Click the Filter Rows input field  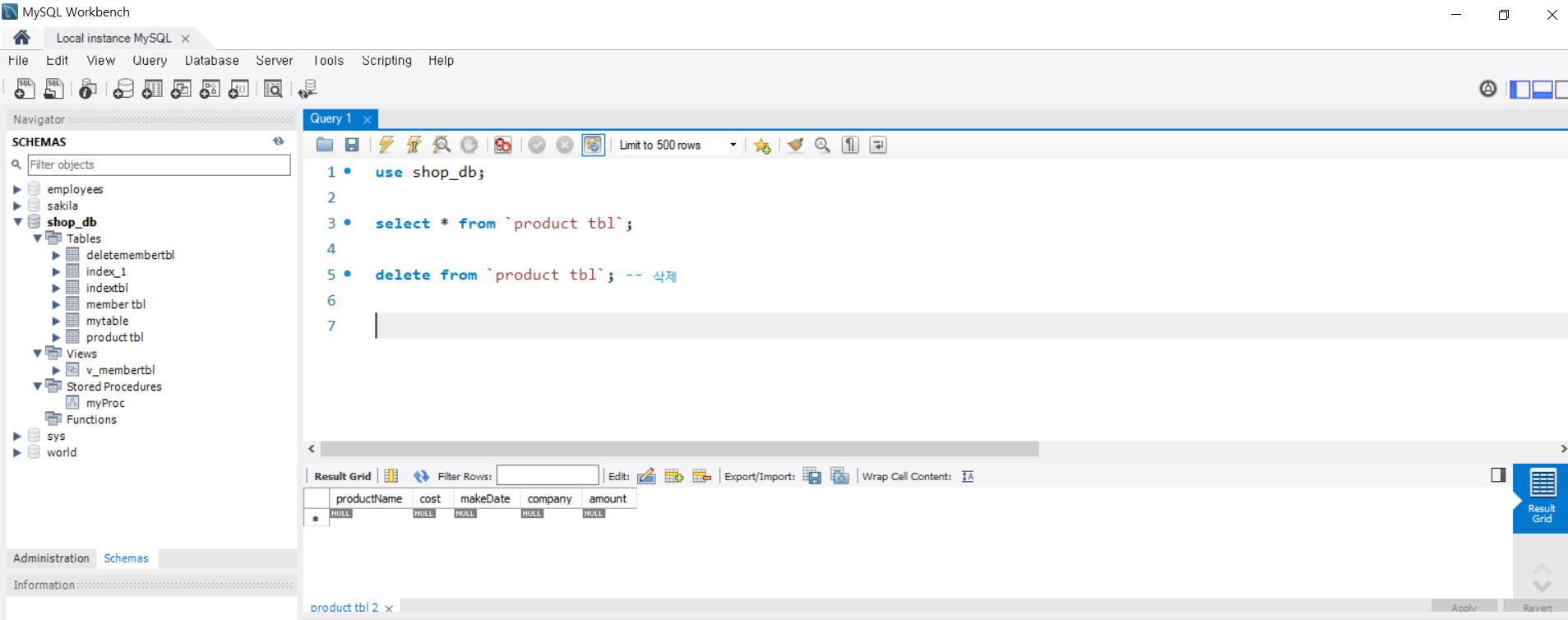(x=548, y=475)
